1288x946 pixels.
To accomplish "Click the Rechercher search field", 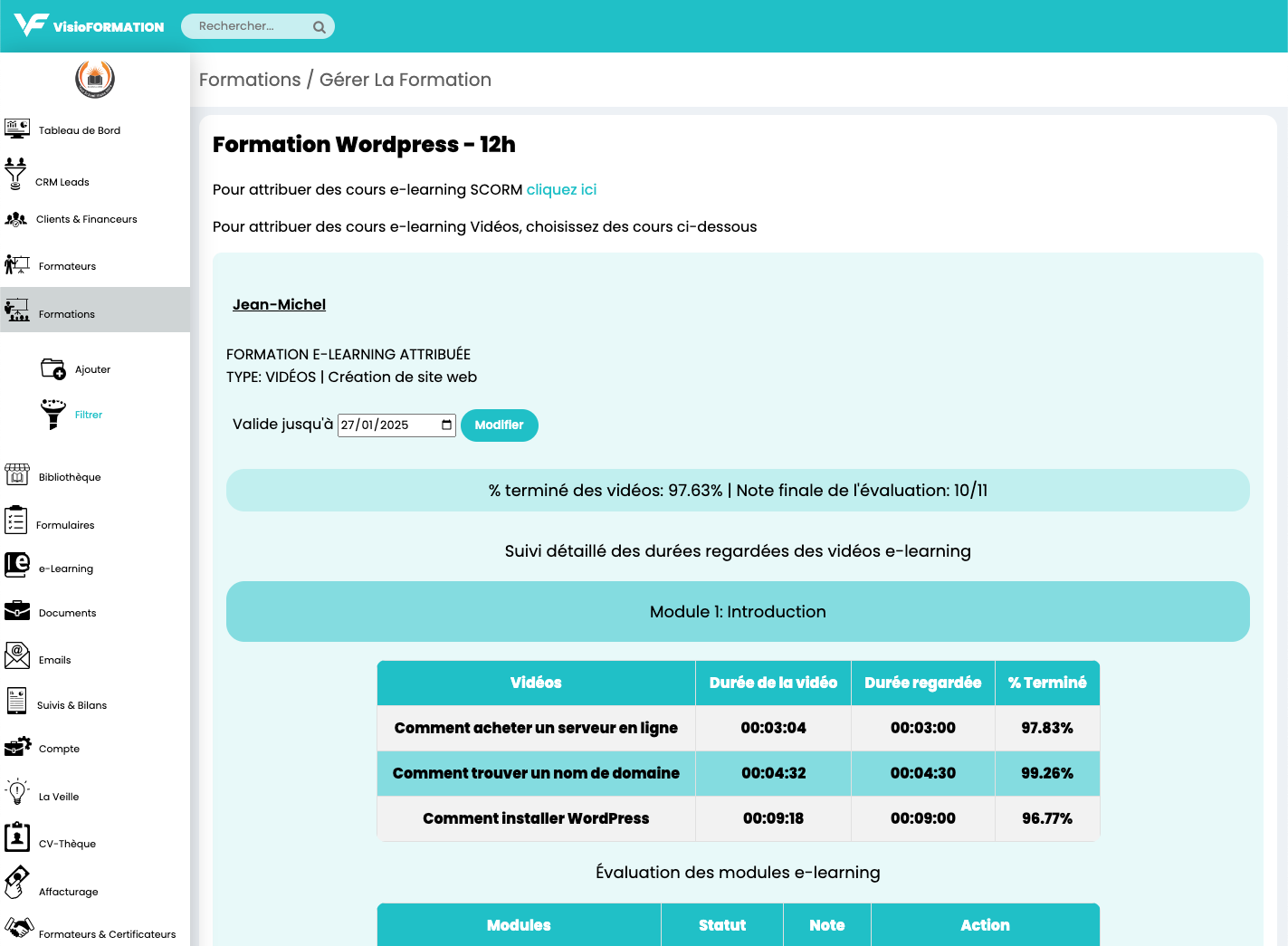I will pos(249,26).
